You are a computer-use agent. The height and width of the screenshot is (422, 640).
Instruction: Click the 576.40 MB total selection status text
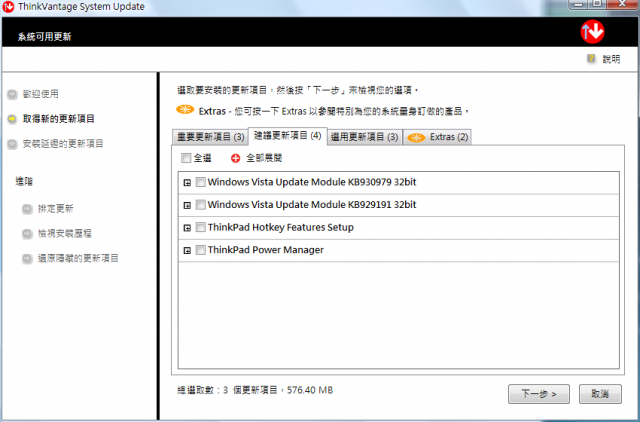pyautogui.click(x=255, y=391)
